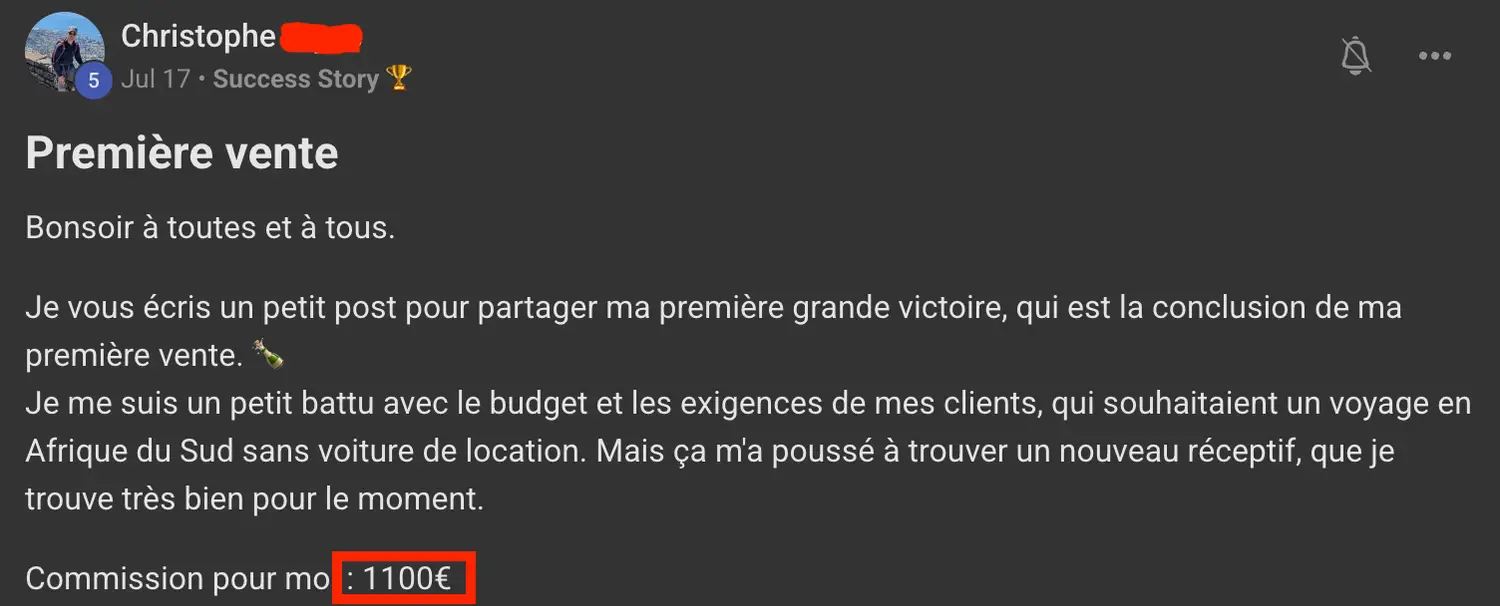Click the sentence starting Je vous écris
This screenshot has height=606, width=1500.
[713, 331]
